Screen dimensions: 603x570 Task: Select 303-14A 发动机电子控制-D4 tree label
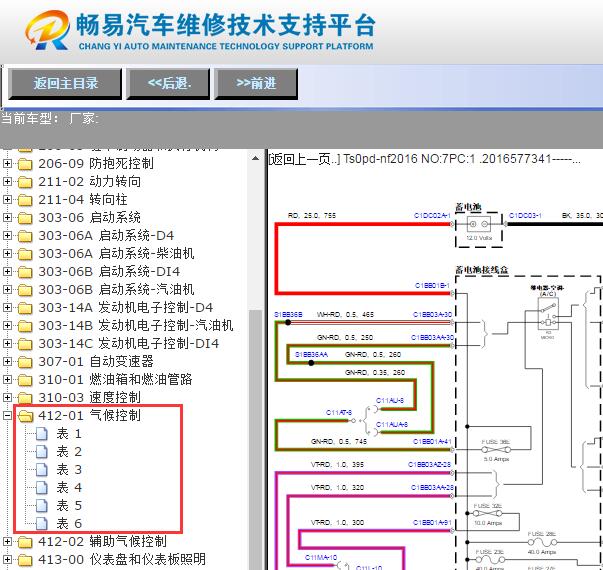[125, 308]
